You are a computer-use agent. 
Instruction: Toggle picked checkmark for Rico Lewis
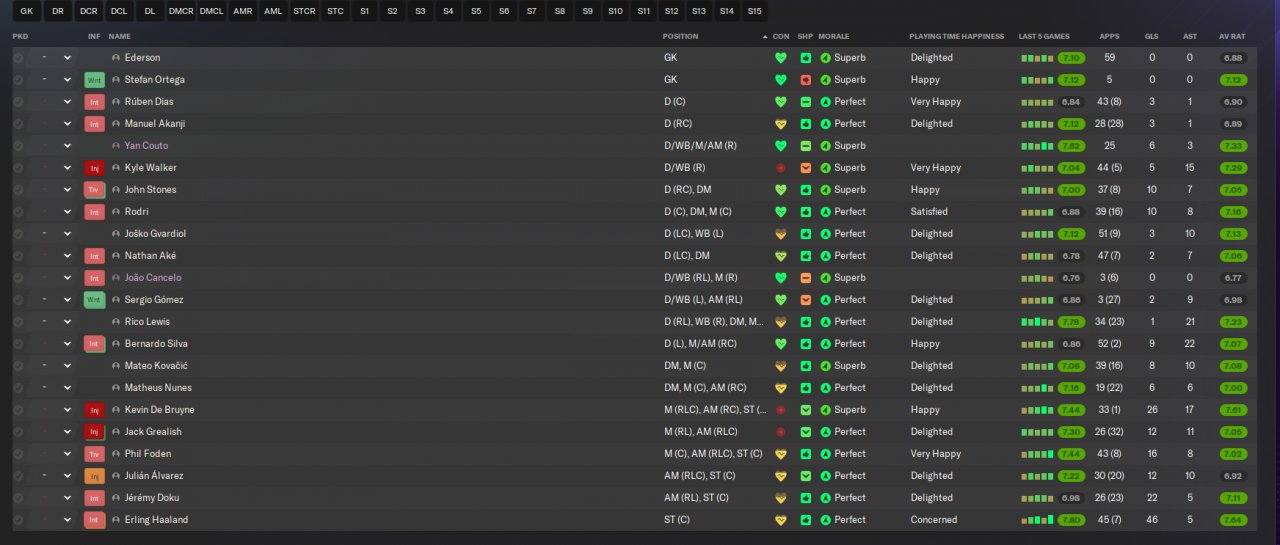18,322
